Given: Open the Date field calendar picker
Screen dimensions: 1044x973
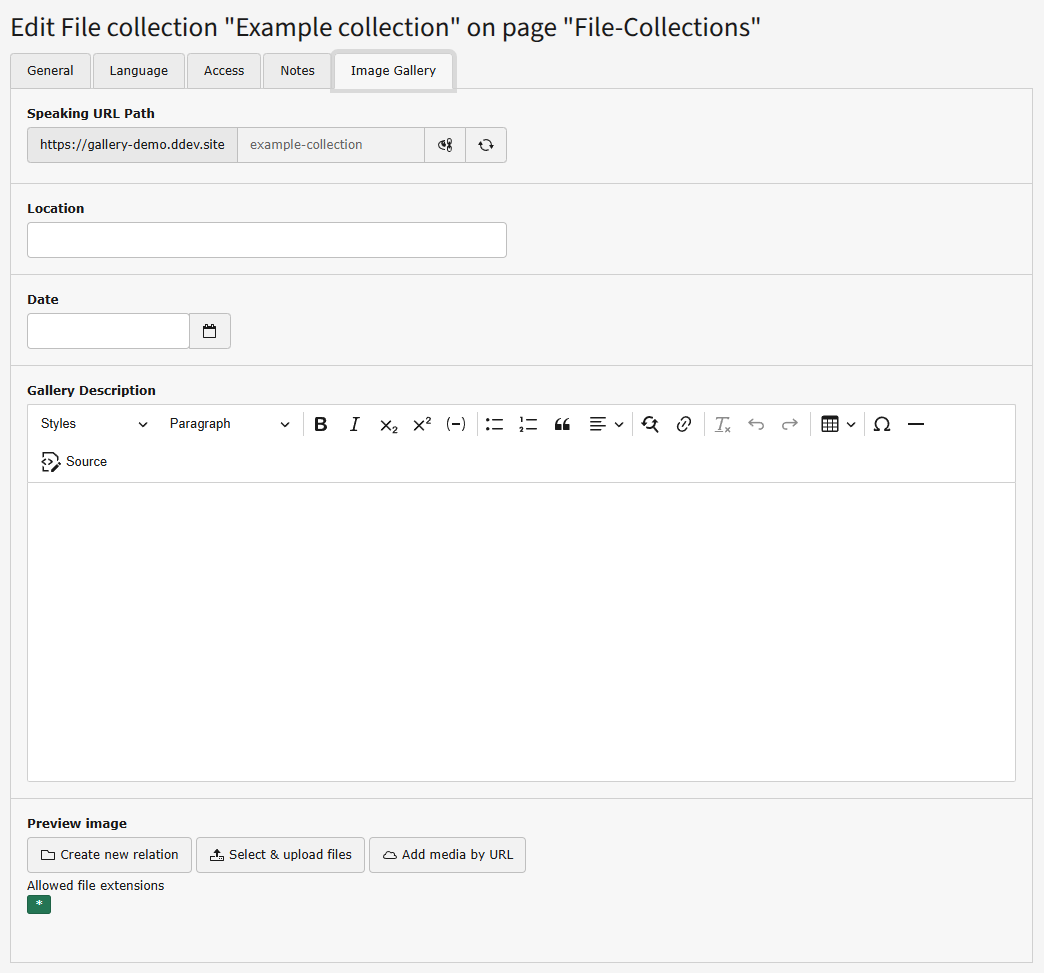Looking at the screenshot, I should (210, 330).
